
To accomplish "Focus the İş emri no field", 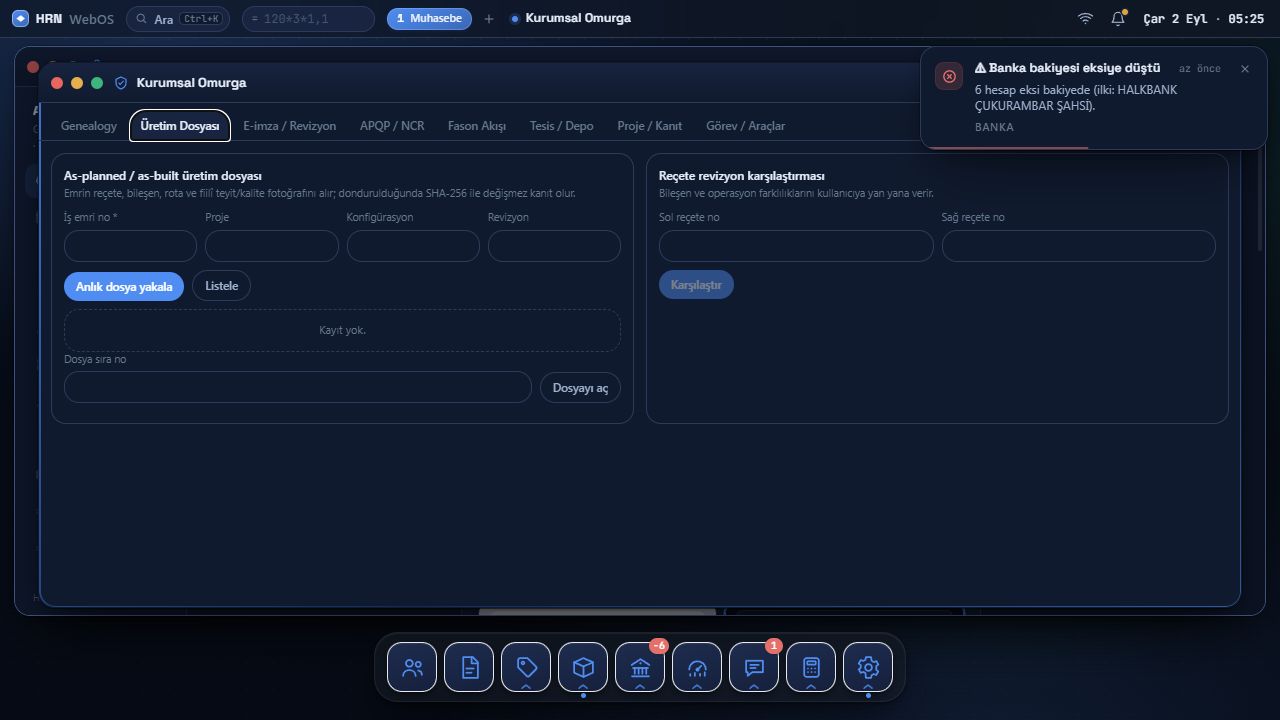I will click(130, 246).
